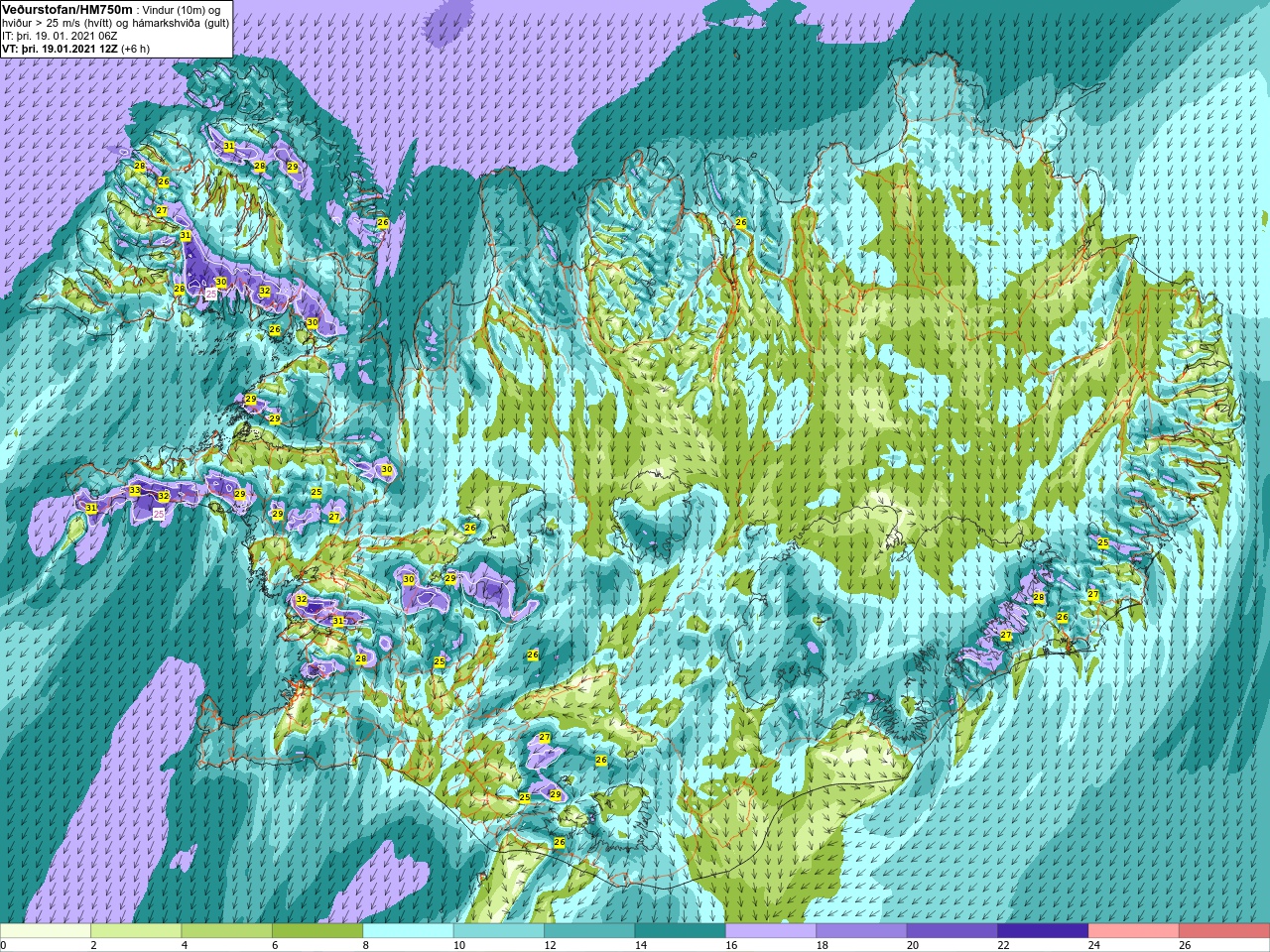Click the legend scale label 16
Screen dimensions: 1270x952
click(731, 946)
